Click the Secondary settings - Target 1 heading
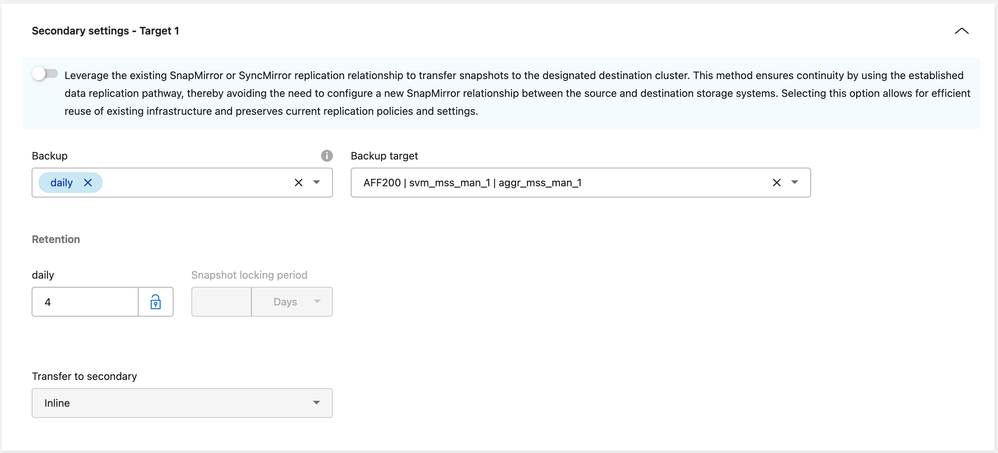 point(106,31)
